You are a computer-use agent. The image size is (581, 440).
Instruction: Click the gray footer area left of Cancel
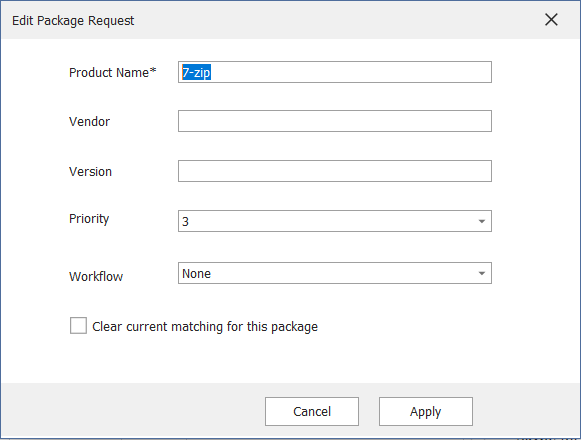pos(133,410)
